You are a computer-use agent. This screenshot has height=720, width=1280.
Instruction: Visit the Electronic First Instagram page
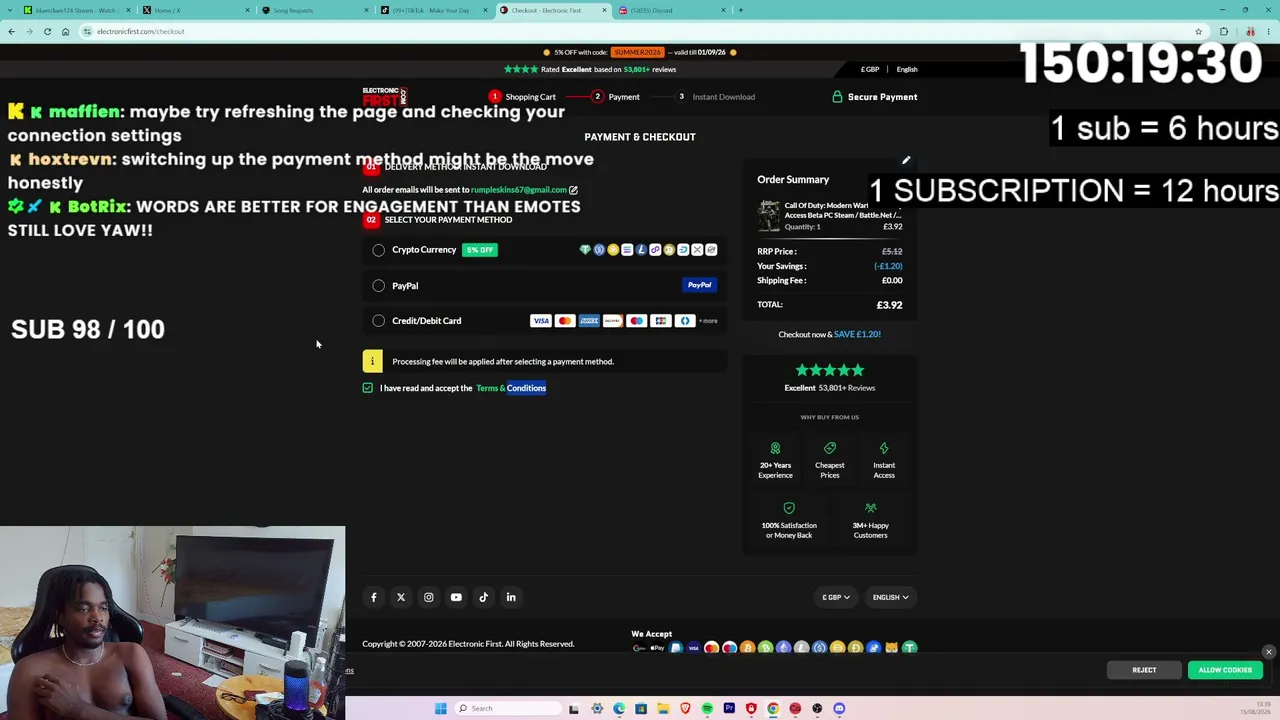(x=429, y=597)
